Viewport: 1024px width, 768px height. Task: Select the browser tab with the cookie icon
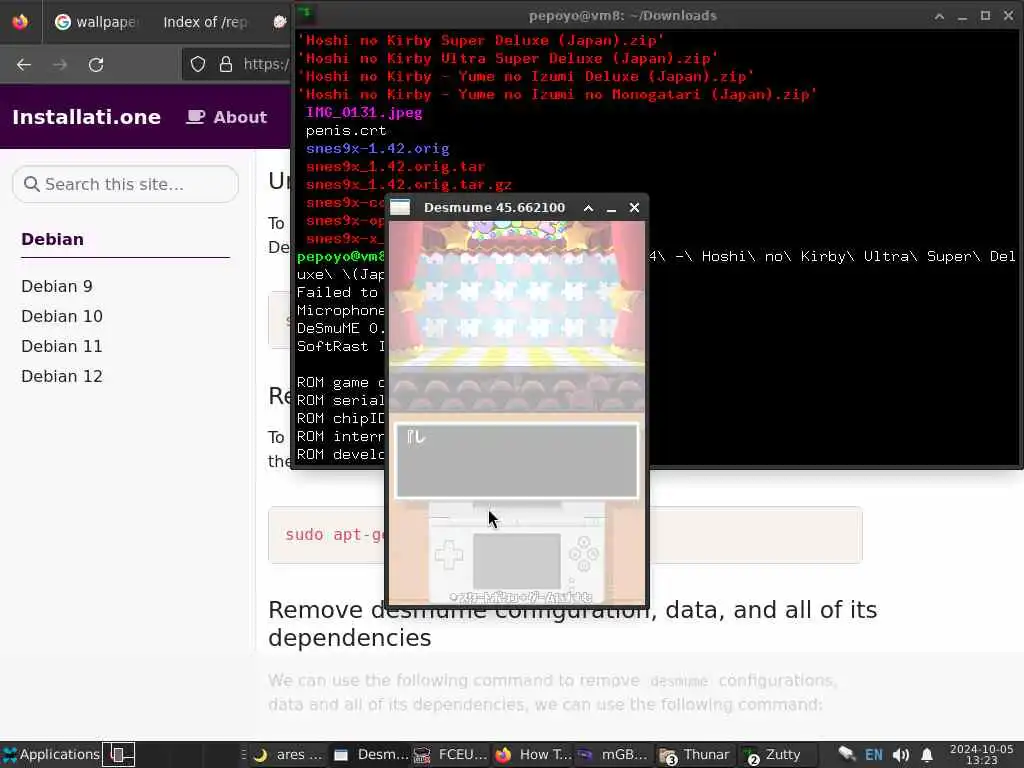[x=280, y=22]
